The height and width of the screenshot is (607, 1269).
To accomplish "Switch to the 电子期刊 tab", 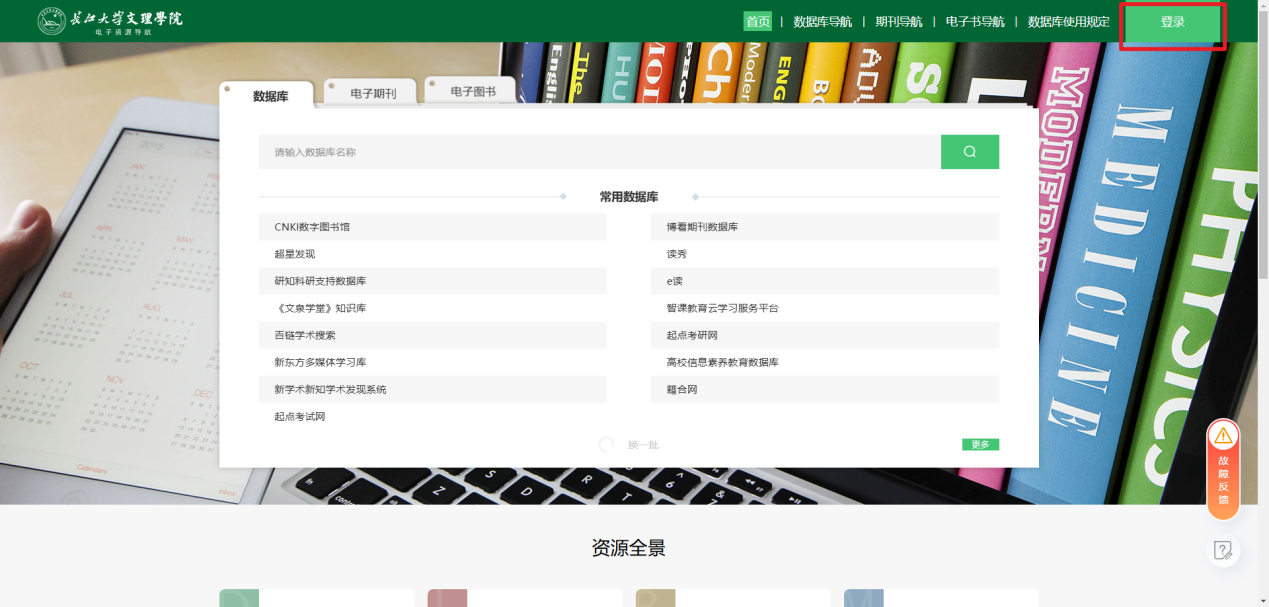I will [373, 93].
